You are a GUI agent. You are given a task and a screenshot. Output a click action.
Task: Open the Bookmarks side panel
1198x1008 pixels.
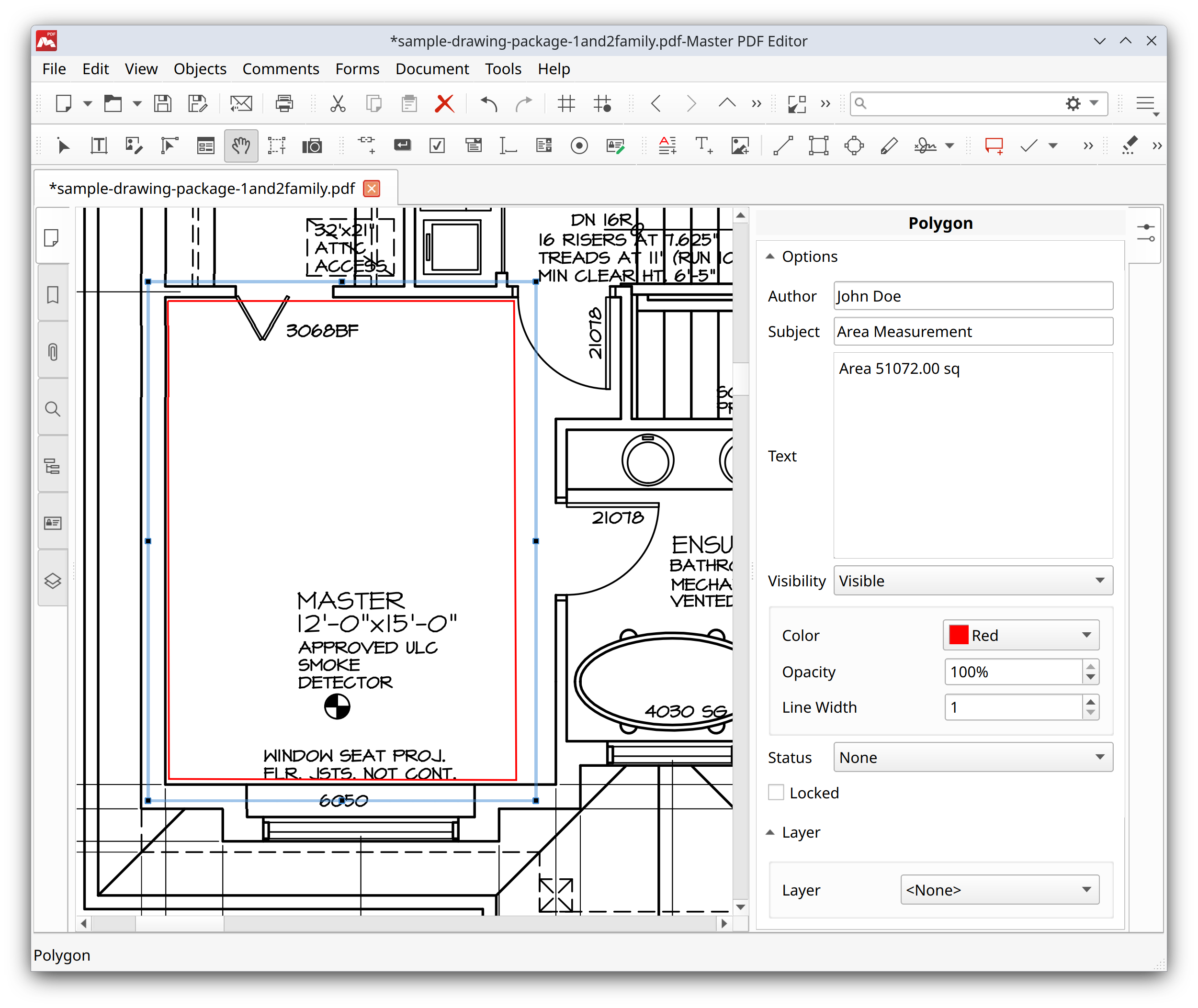[53, 295]
